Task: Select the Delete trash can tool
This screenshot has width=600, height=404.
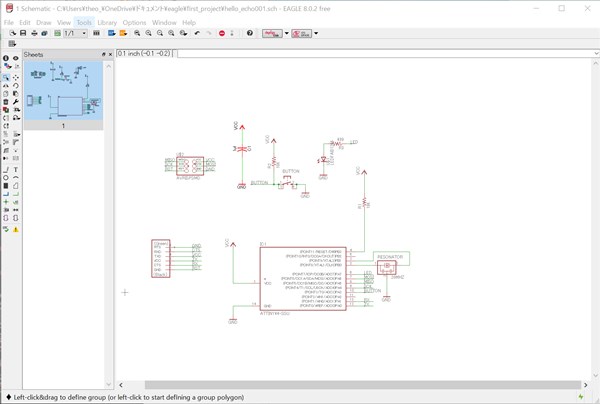Action: click(6, 102)
